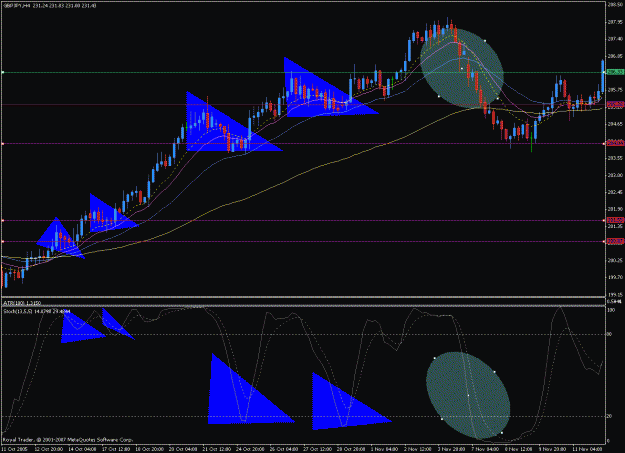Click the green price tag 206.33
Screen dimensions: 625x453
coord(615,72)
